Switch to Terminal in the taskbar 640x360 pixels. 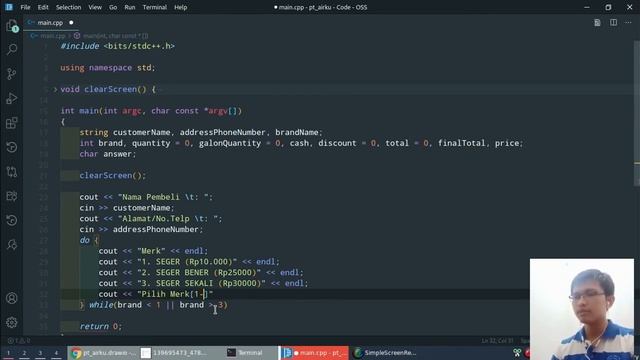(245, 353)
